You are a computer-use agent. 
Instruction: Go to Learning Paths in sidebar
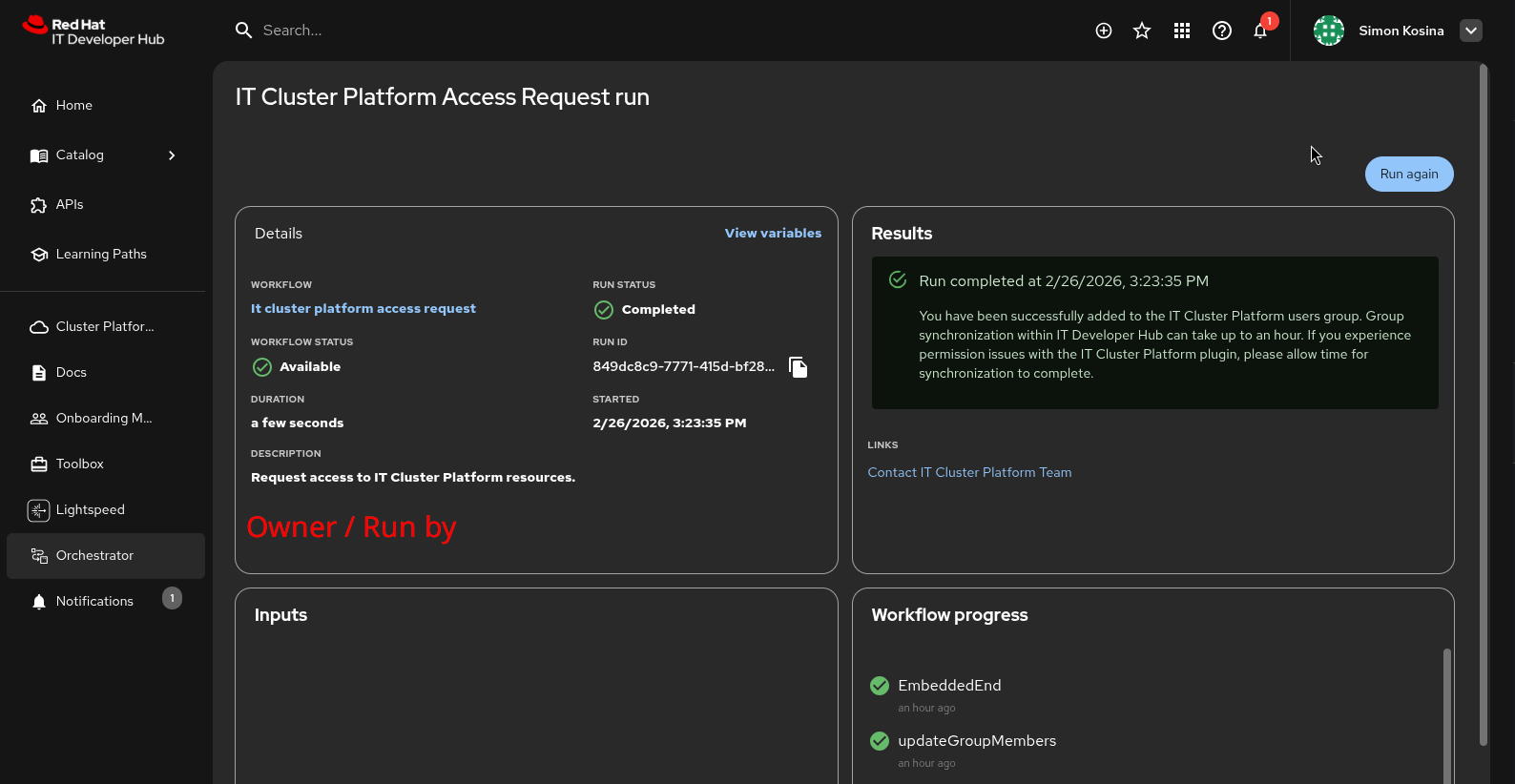101,254
